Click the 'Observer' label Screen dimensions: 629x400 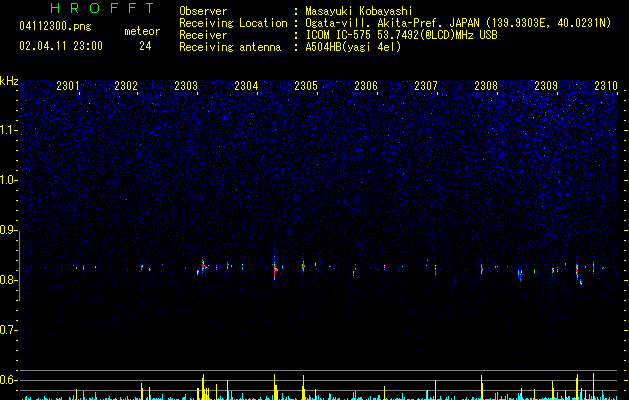coord(203,11)
